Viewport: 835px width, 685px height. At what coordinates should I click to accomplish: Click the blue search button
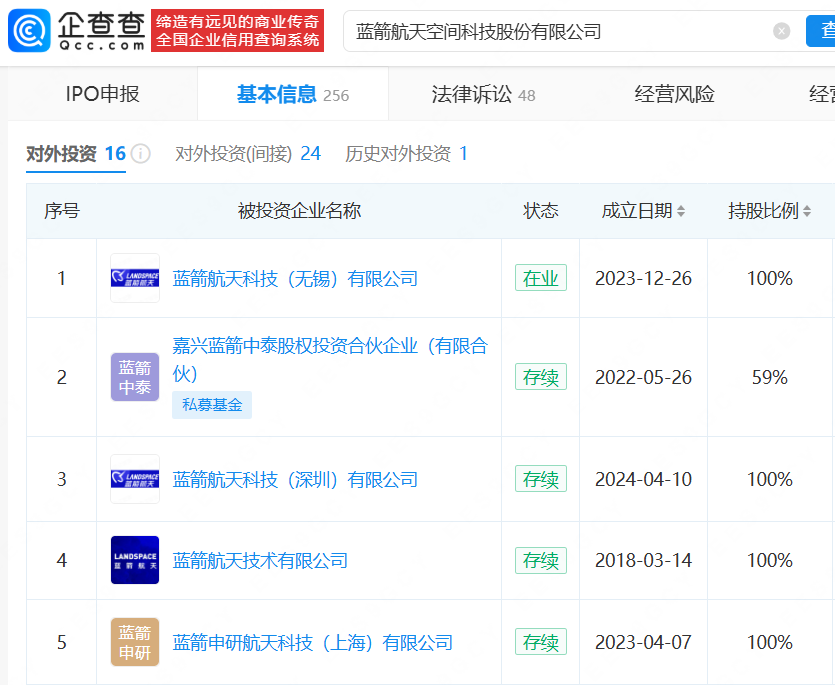point(821,31)
